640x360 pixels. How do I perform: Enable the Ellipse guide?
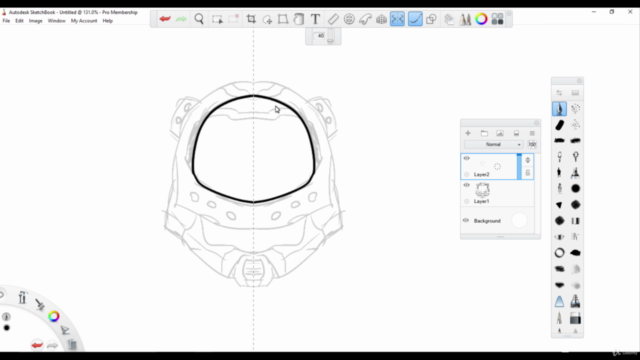point(349,19)
